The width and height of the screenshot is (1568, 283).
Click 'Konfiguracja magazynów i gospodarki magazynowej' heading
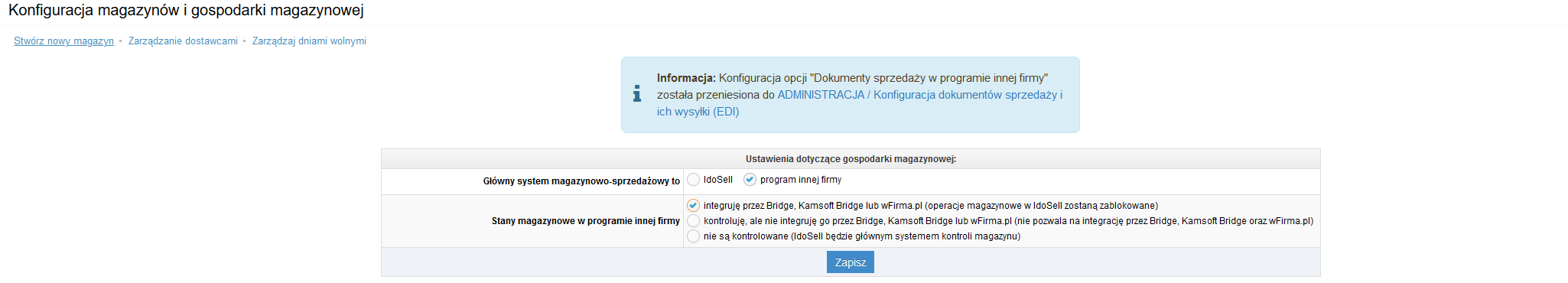[x=186, y=11]
